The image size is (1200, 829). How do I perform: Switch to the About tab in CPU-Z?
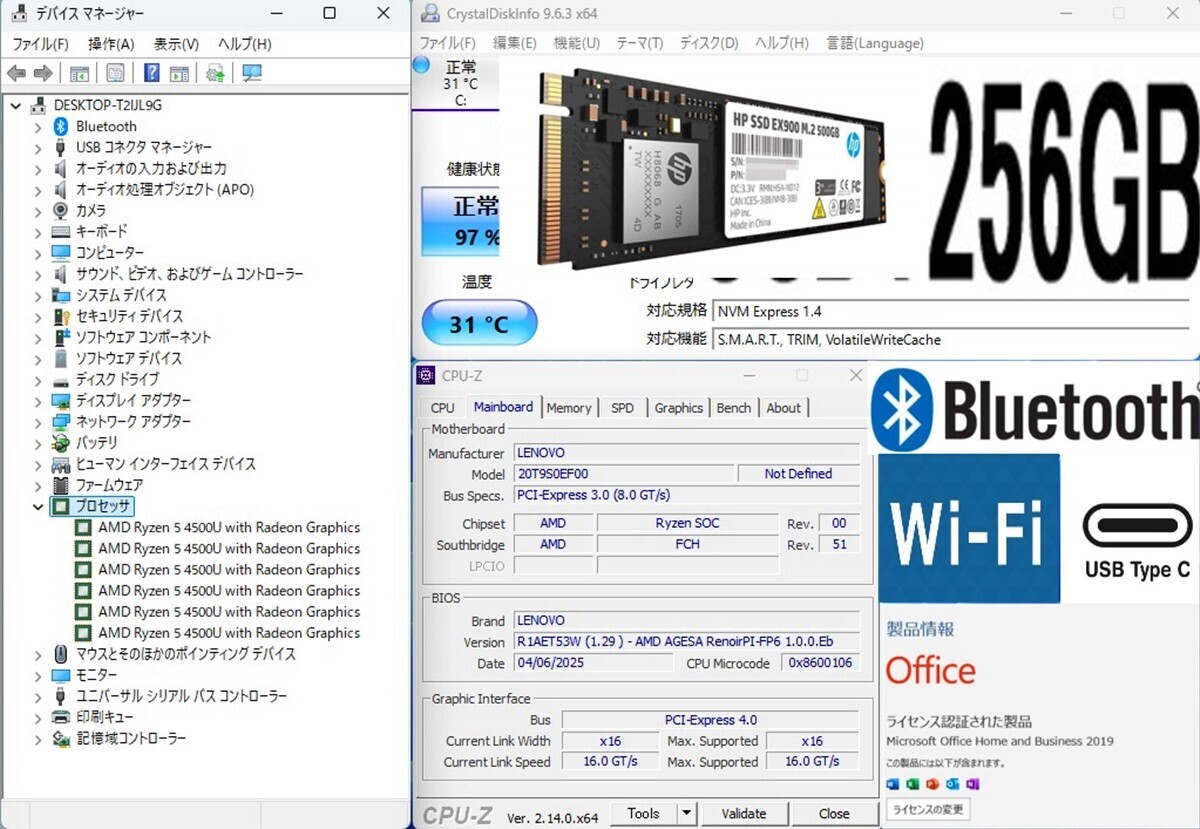(784, 408)
